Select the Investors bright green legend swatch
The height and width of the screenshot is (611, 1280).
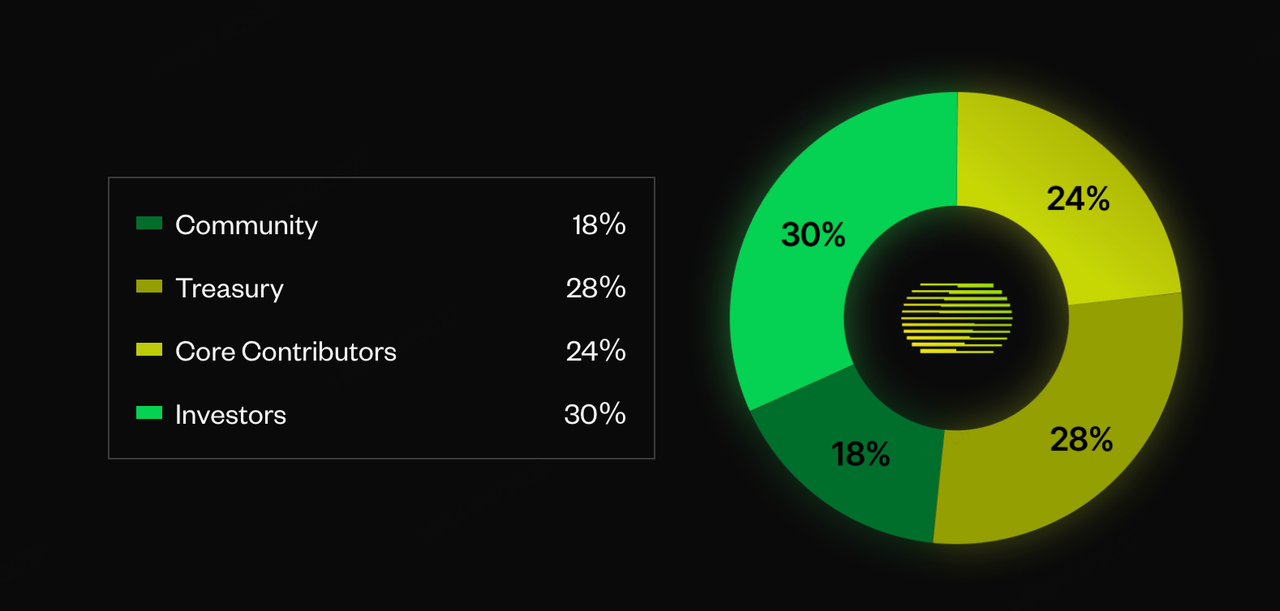pyautogui.click(x=149, y=413)
